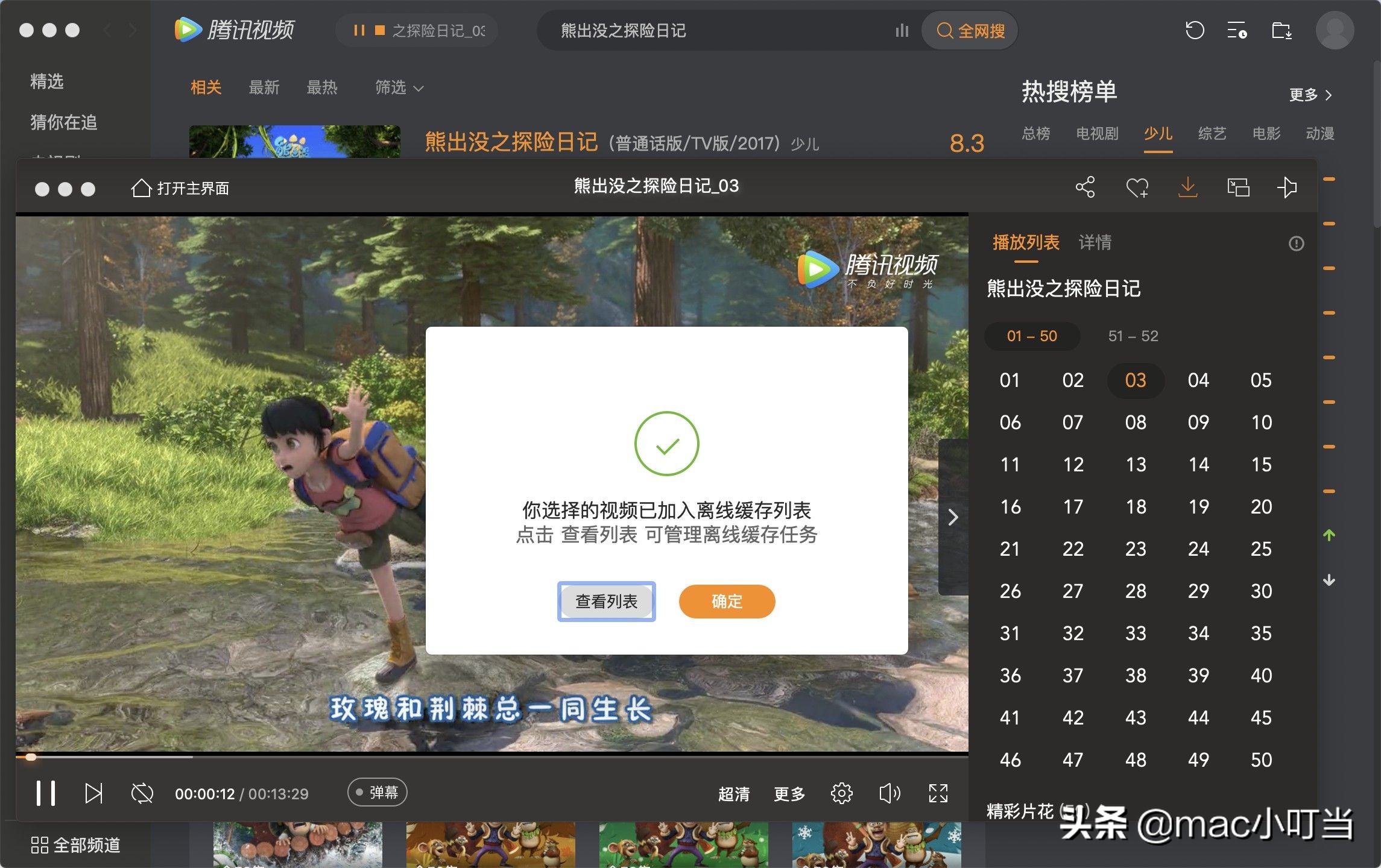Viewport: 1381px width, 868px height.
Task: Expand 更多 options in the player controls
Action: pos(789,794)
